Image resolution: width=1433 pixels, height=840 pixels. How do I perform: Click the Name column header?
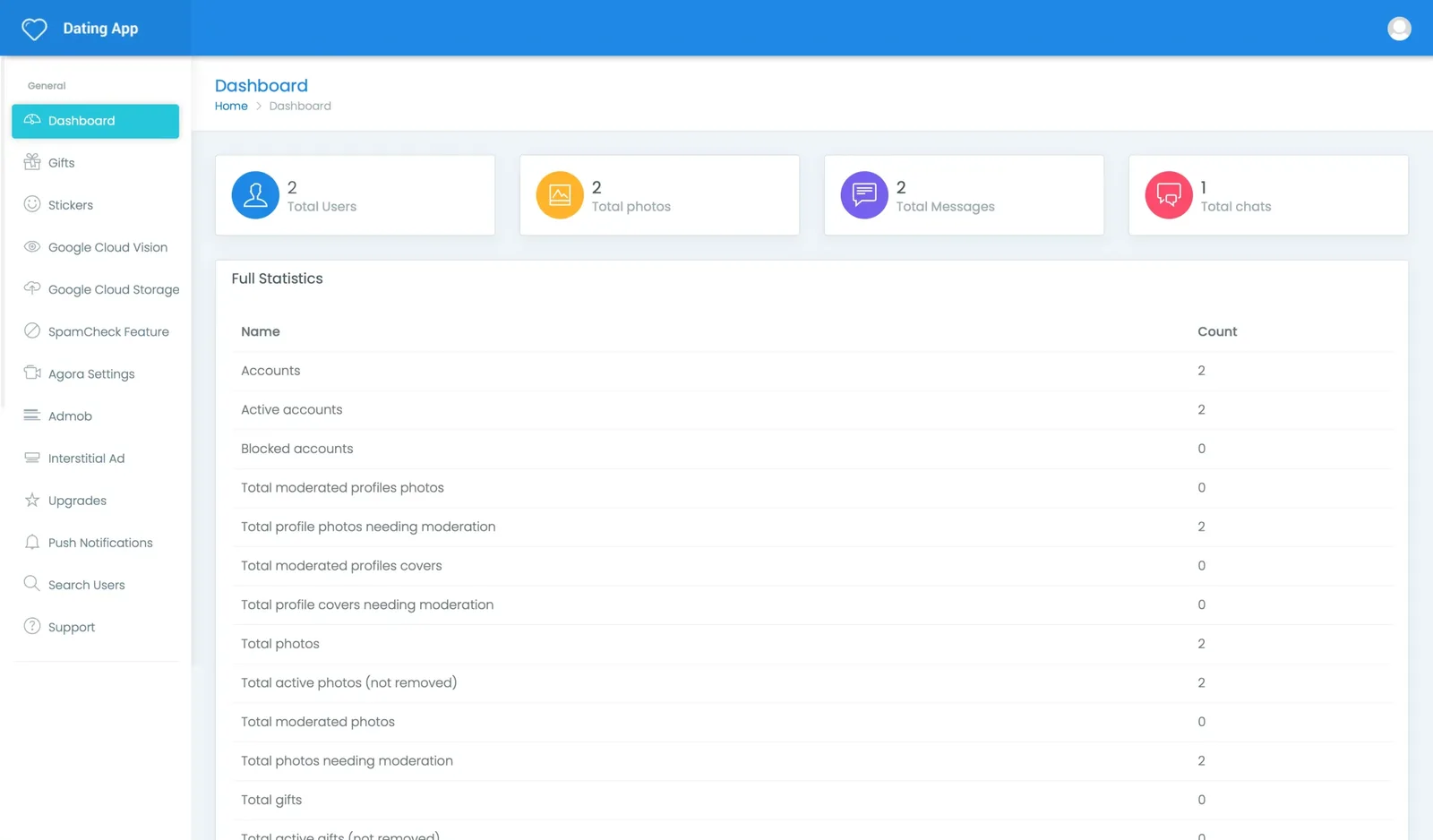[x=261, y=331]
